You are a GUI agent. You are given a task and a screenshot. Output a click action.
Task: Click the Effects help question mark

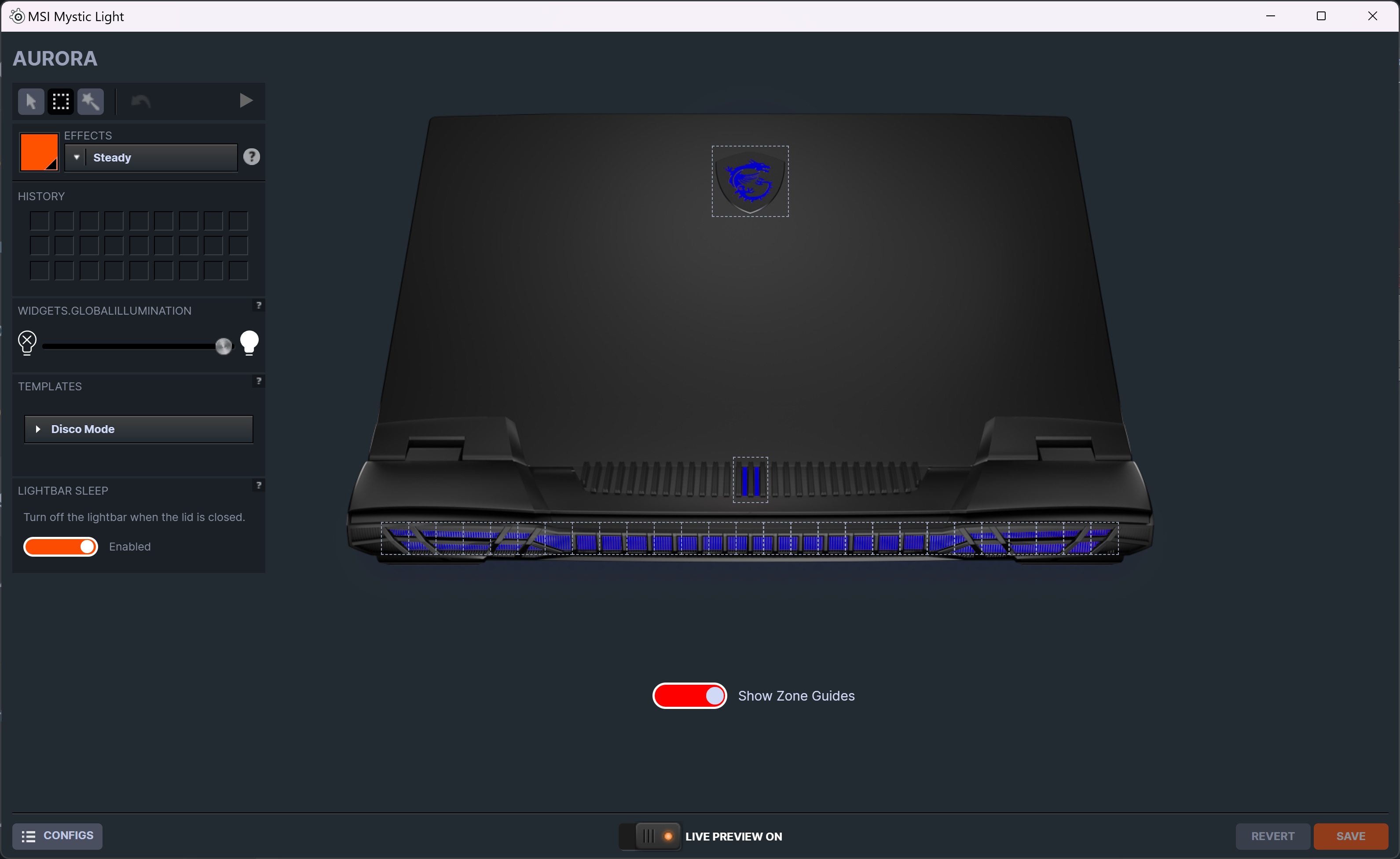pos(252,157)
